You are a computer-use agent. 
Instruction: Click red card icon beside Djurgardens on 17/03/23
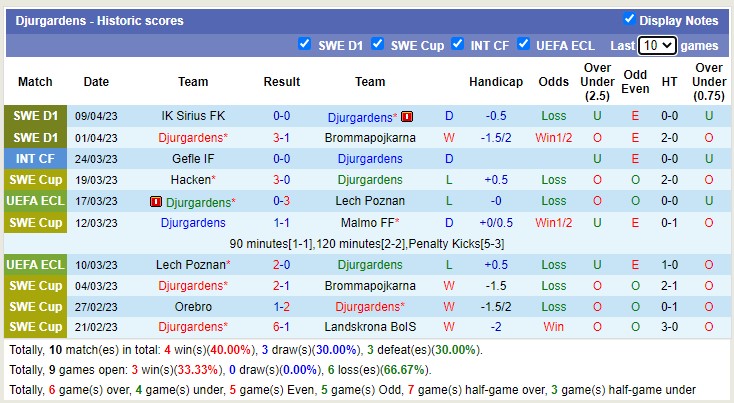coord(156,202)
